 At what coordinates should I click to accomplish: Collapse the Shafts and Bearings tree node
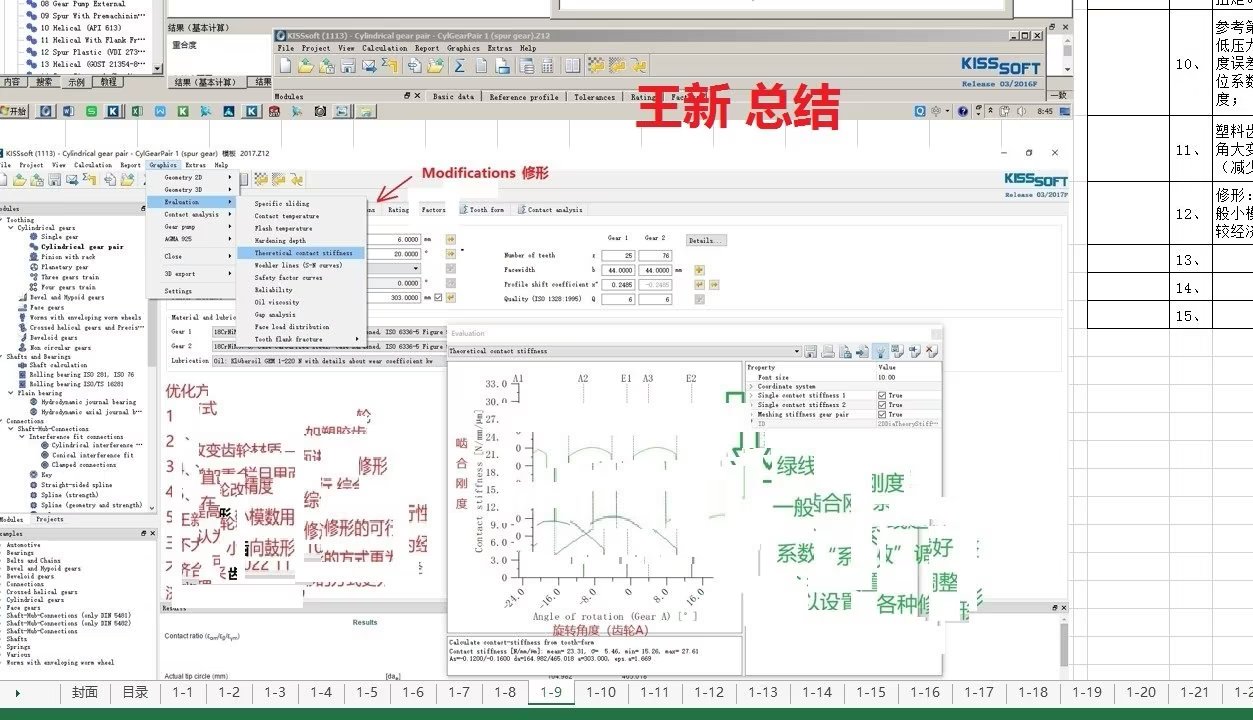coord(3,356)
